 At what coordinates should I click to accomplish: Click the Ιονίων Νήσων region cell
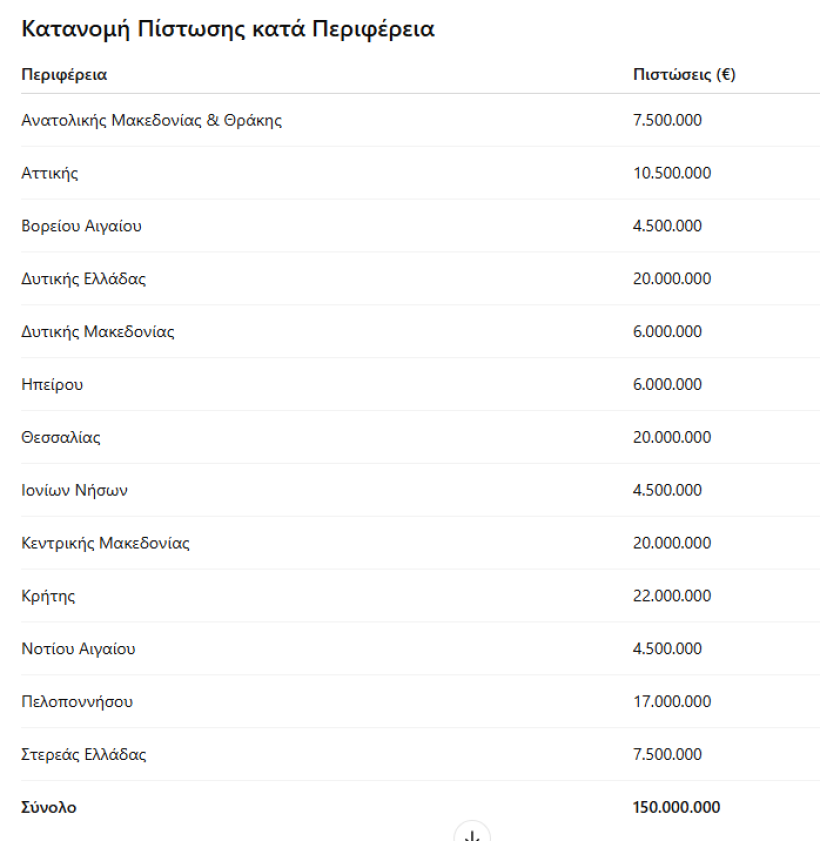(x=75, y=490)
